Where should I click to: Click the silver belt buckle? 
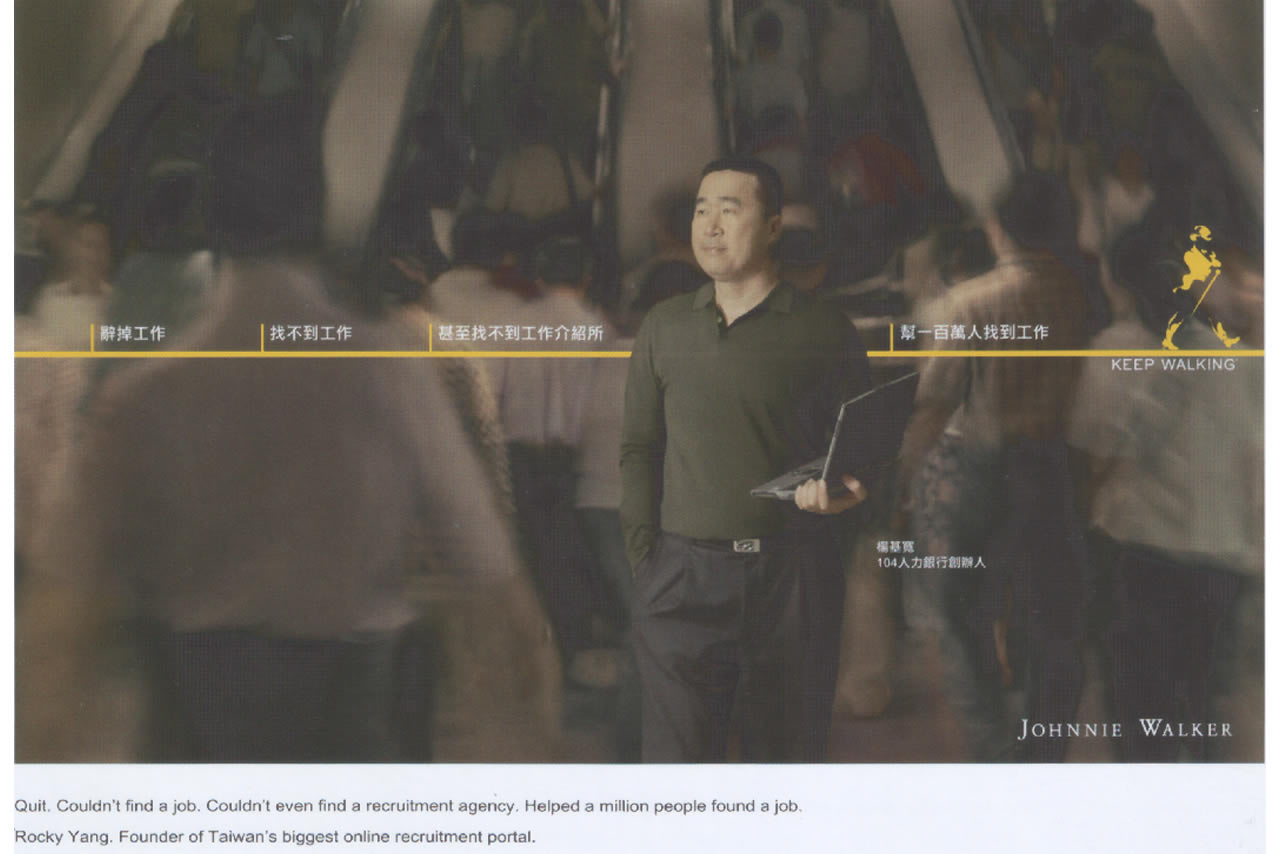[744, 545]
